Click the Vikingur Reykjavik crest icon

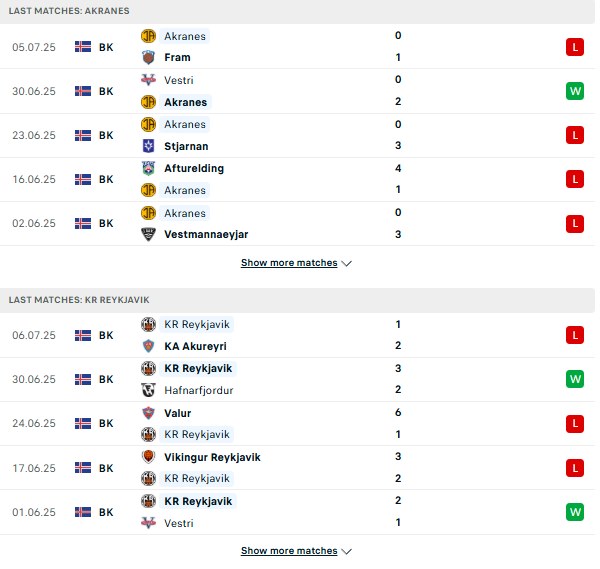pos(148,457)
